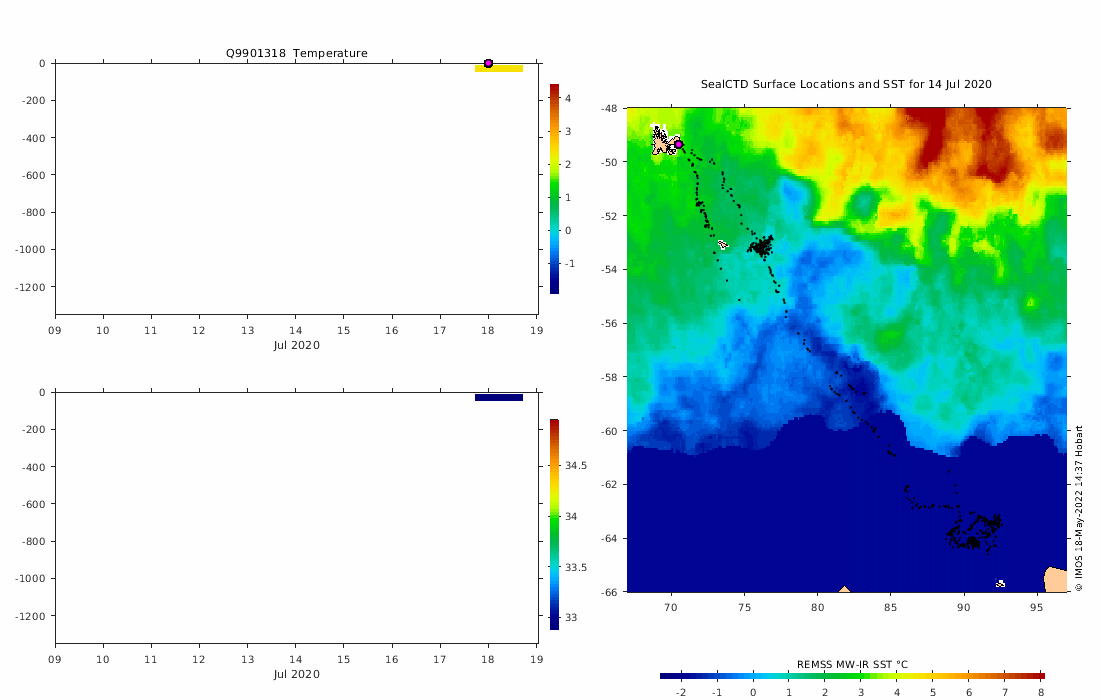Image resolution: width=1100 pixels, height=700 pixels.
Task: Click the '34.5' salinity colorbar label
Action: click(576, 466)
